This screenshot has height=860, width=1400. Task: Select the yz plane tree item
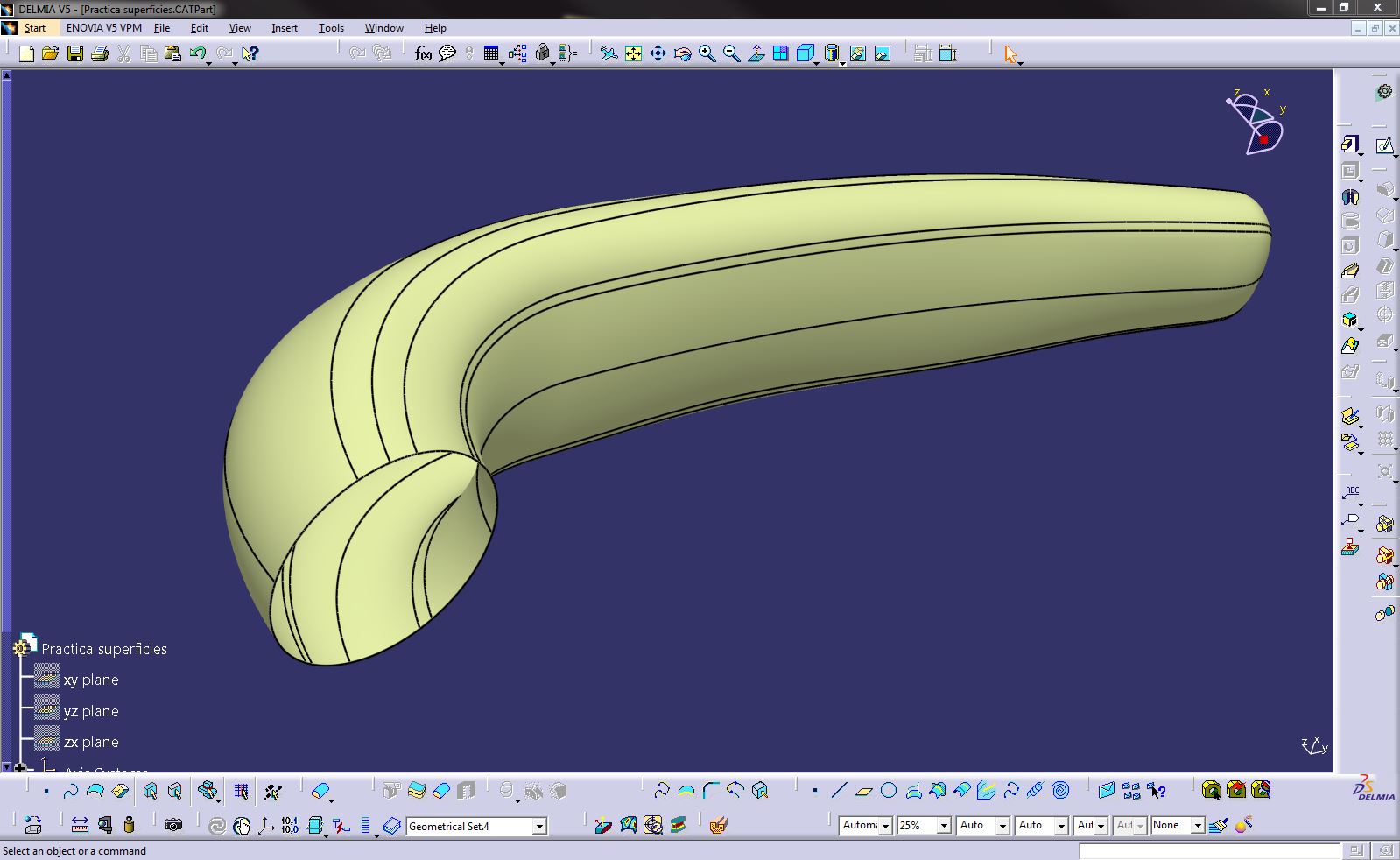91,712
